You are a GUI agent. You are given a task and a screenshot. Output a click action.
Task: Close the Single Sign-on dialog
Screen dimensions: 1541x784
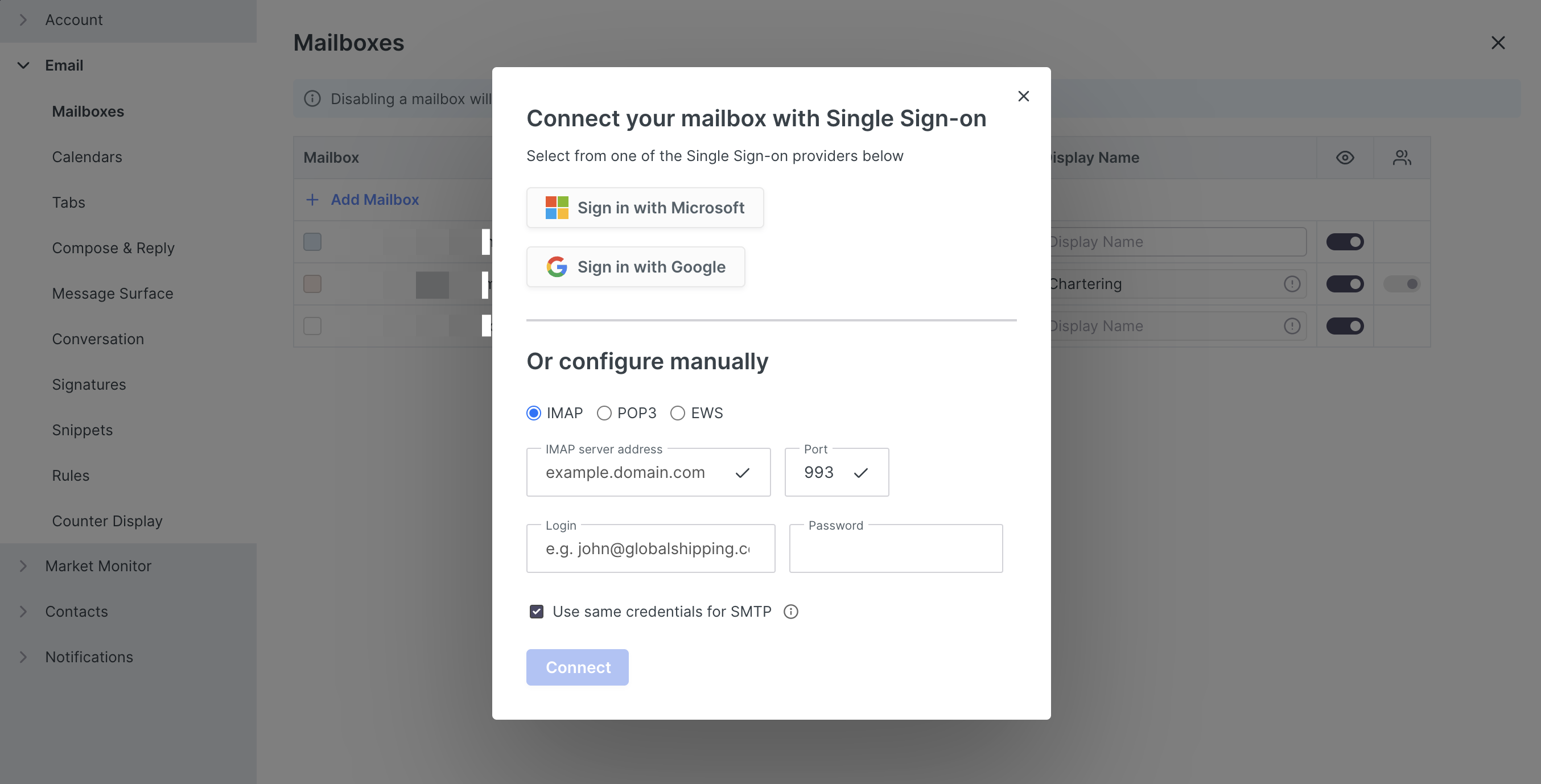[x=1024, y=96]
